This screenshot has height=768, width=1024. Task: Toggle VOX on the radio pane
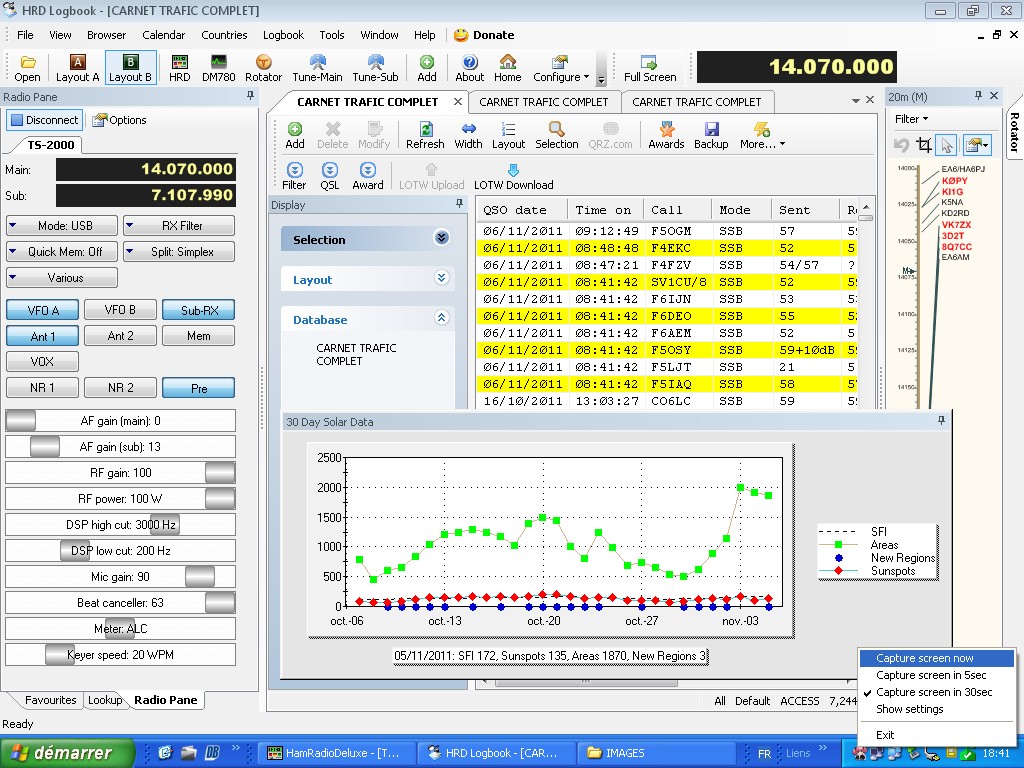42,362
